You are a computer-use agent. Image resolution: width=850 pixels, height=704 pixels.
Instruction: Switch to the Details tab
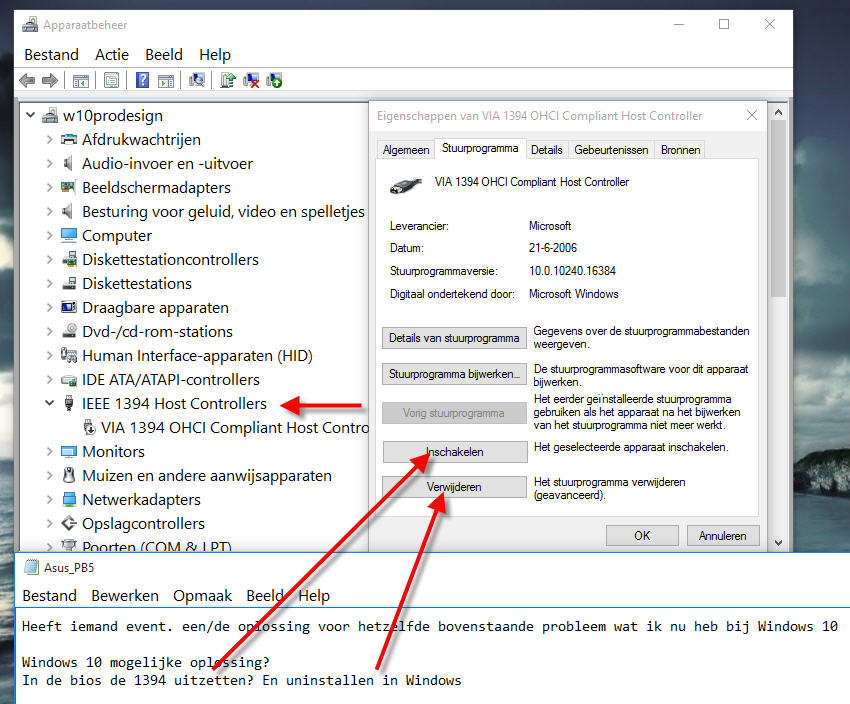pos(546,150)
